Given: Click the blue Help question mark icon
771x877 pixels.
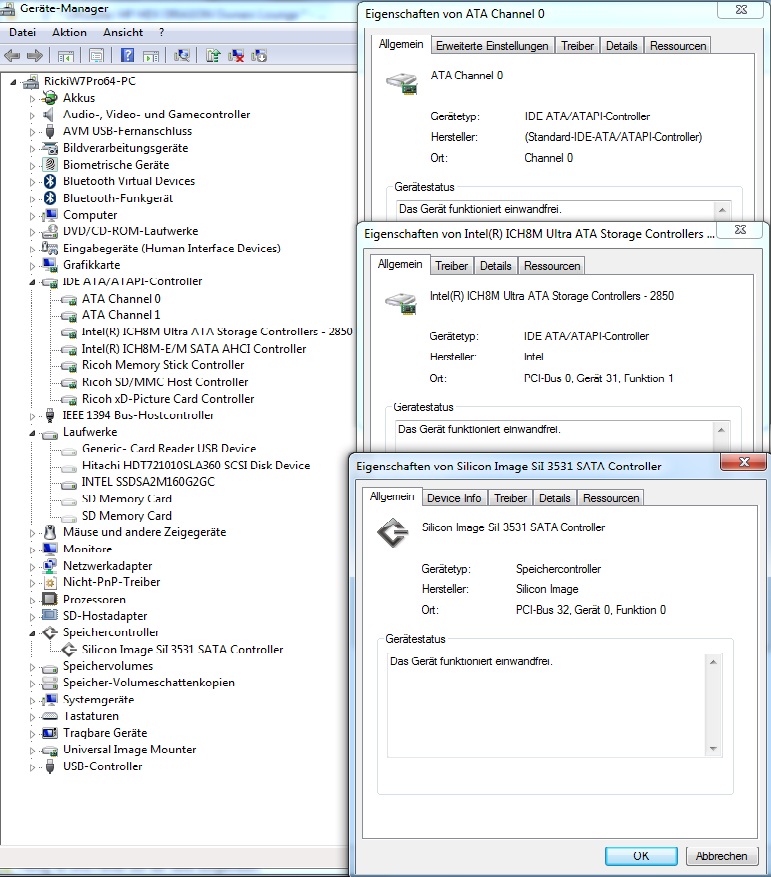Looking at the screenshot, I should pyautogui.click(x=128, y=55).
